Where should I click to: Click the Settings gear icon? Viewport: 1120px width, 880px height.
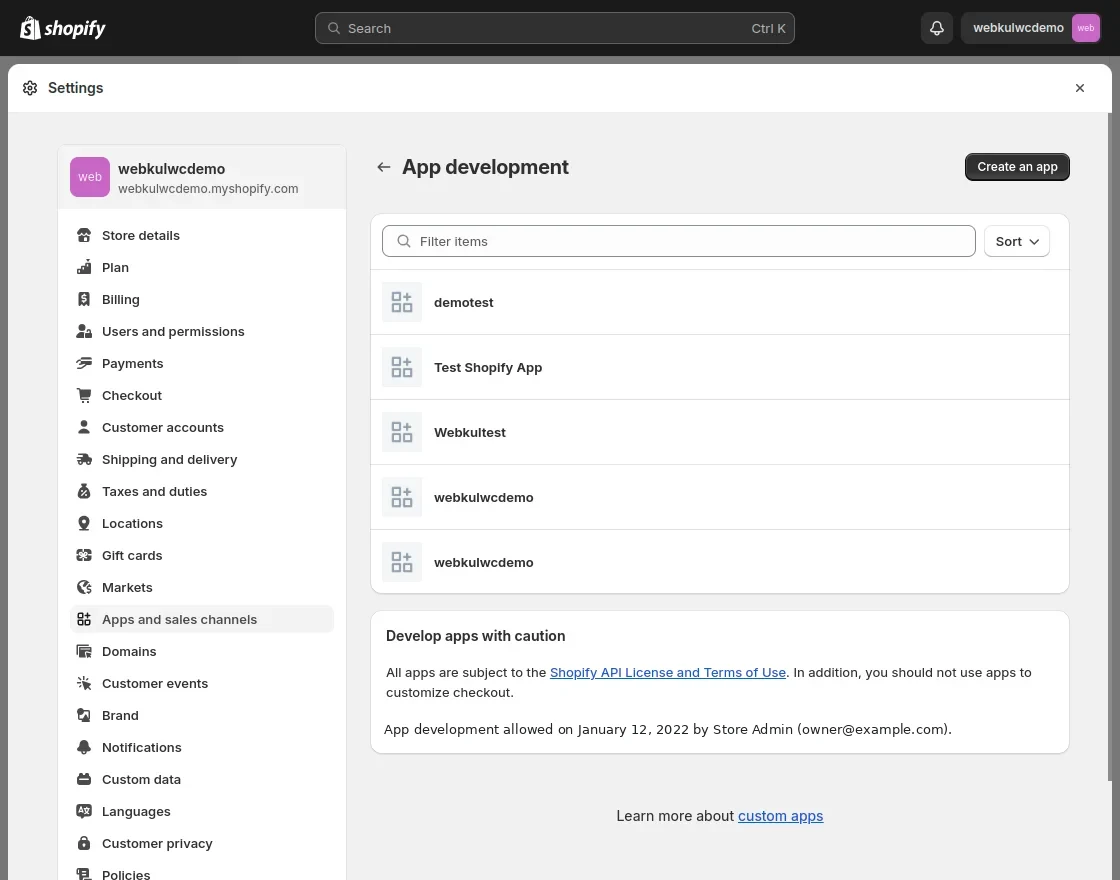coord(30,88)
